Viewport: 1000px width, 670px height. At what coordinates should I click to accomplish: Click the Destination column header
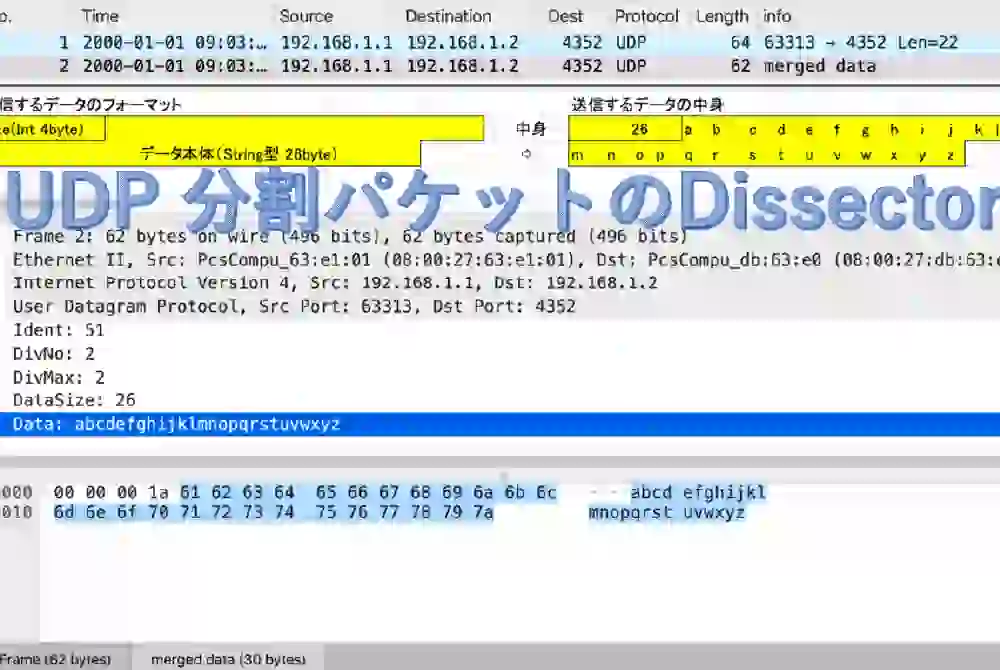pyautogui.click(x=448, y=16)
